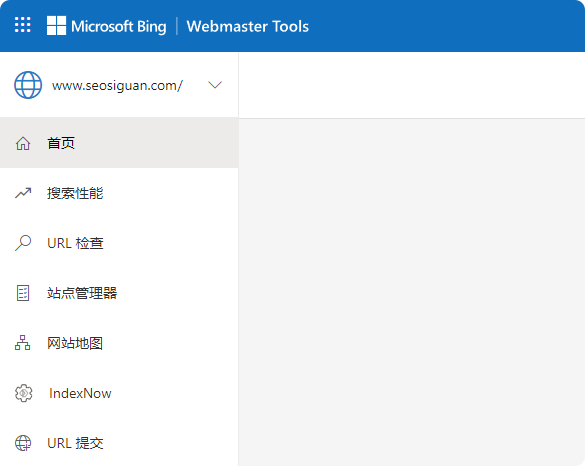Click the trend arrow icon for 搜索性能
Viewport: 585px width, 466px height.
pyautogui.click(x=23, y=193)
